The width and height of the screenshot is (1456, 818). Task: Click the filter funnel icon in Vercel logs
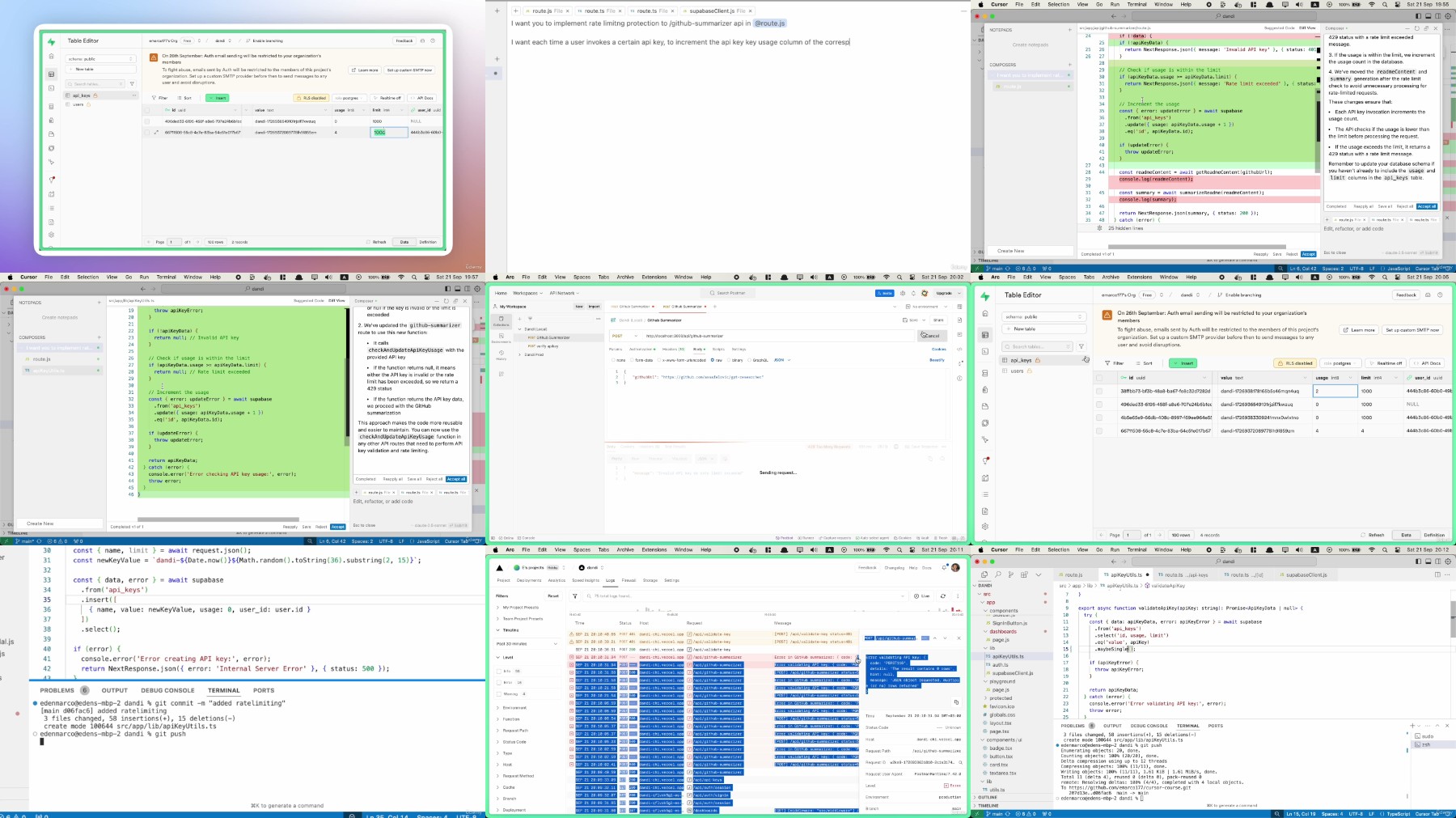(x=575, y=596)
